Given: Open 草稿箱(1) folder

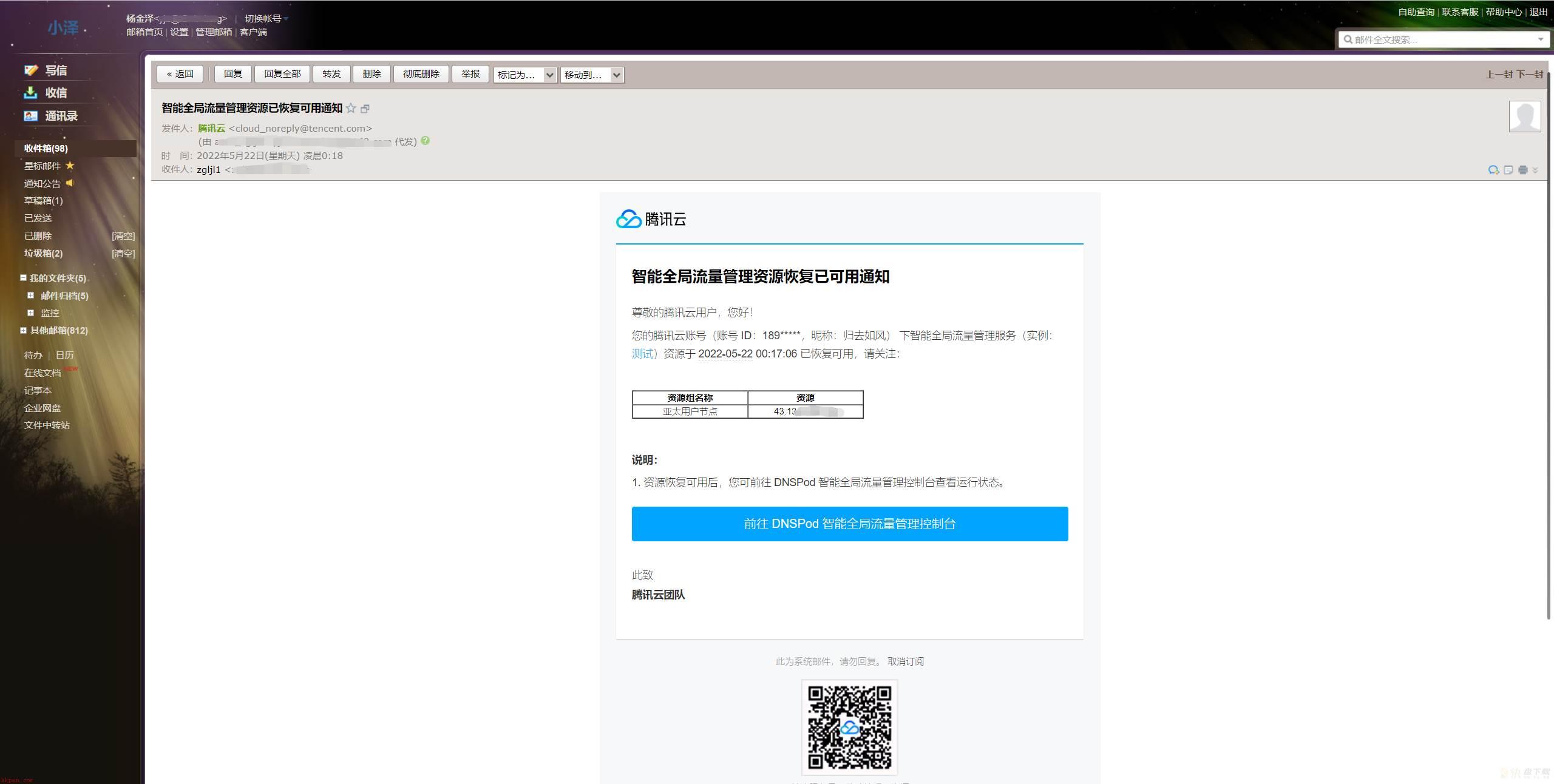Looking at the screenshot, I should (x=43, y=200).
